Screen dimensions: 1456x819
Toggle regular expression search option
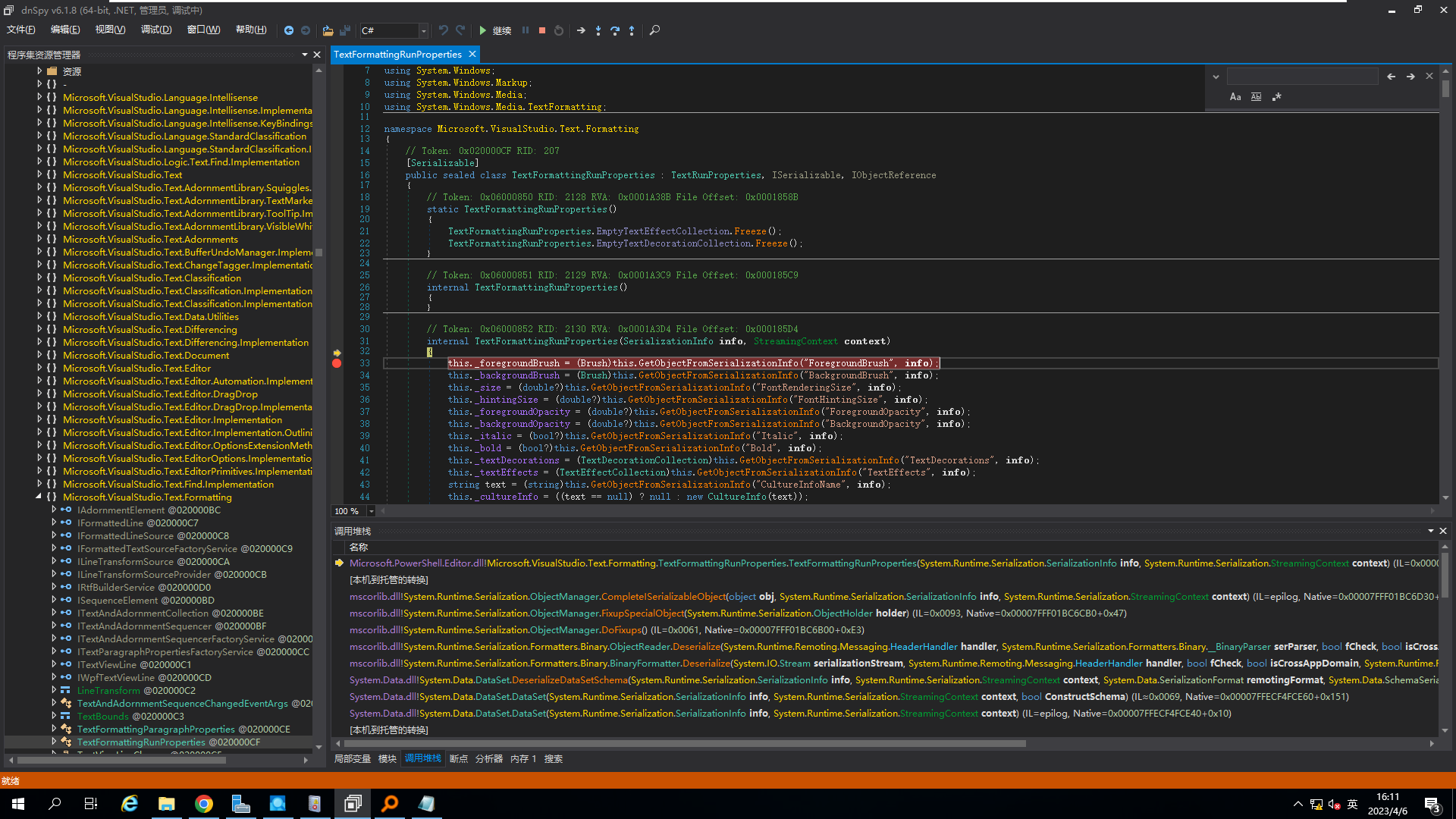[1277, 97]
